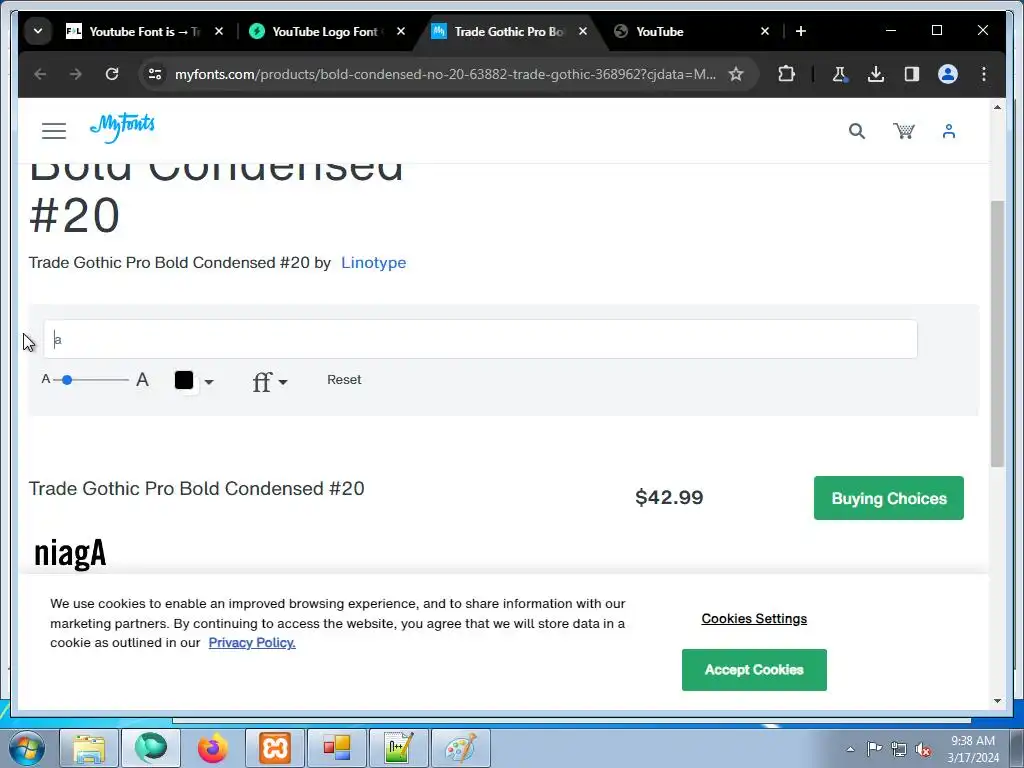The height and width of the screenshot is (768, 1024).
Task: Expand the tab search dropdown
Action: click(x=38, y=31)
